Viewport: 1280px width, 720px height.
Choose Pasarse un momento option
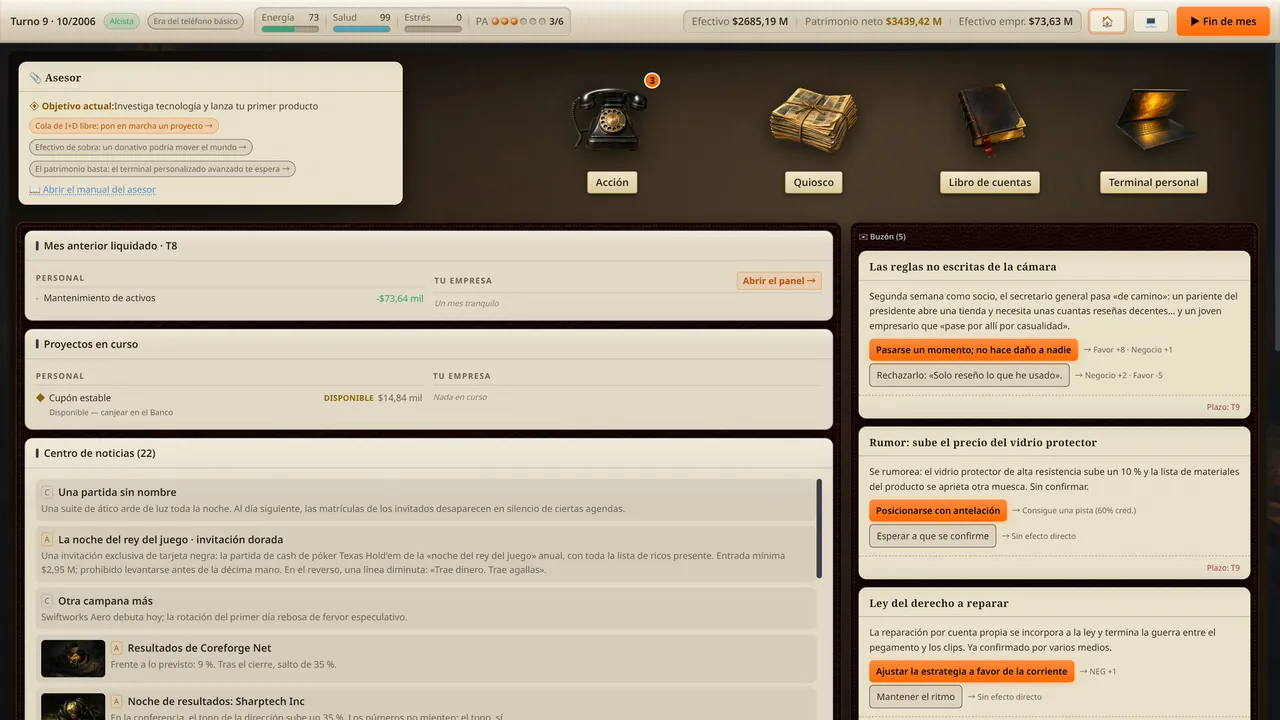[x=973, y=350]
